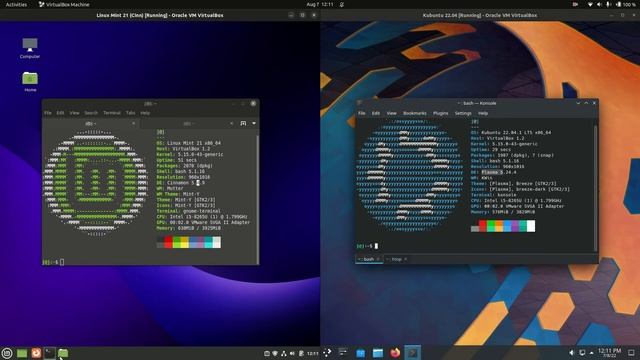Click the Konsole window menu icon in titlebar
Viewport: 640px width, 360px height.
pos(359,103)
